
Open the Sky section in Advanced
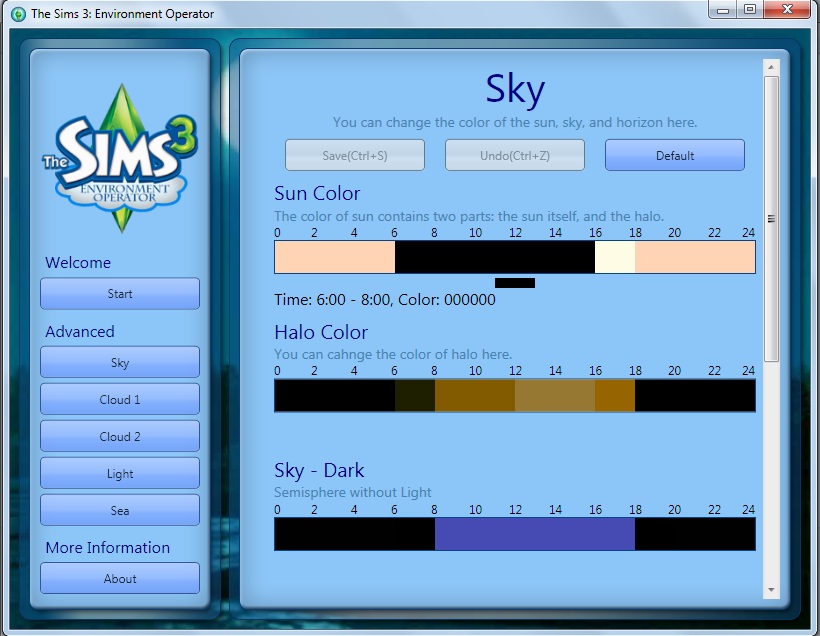click(x=120, y=362)
